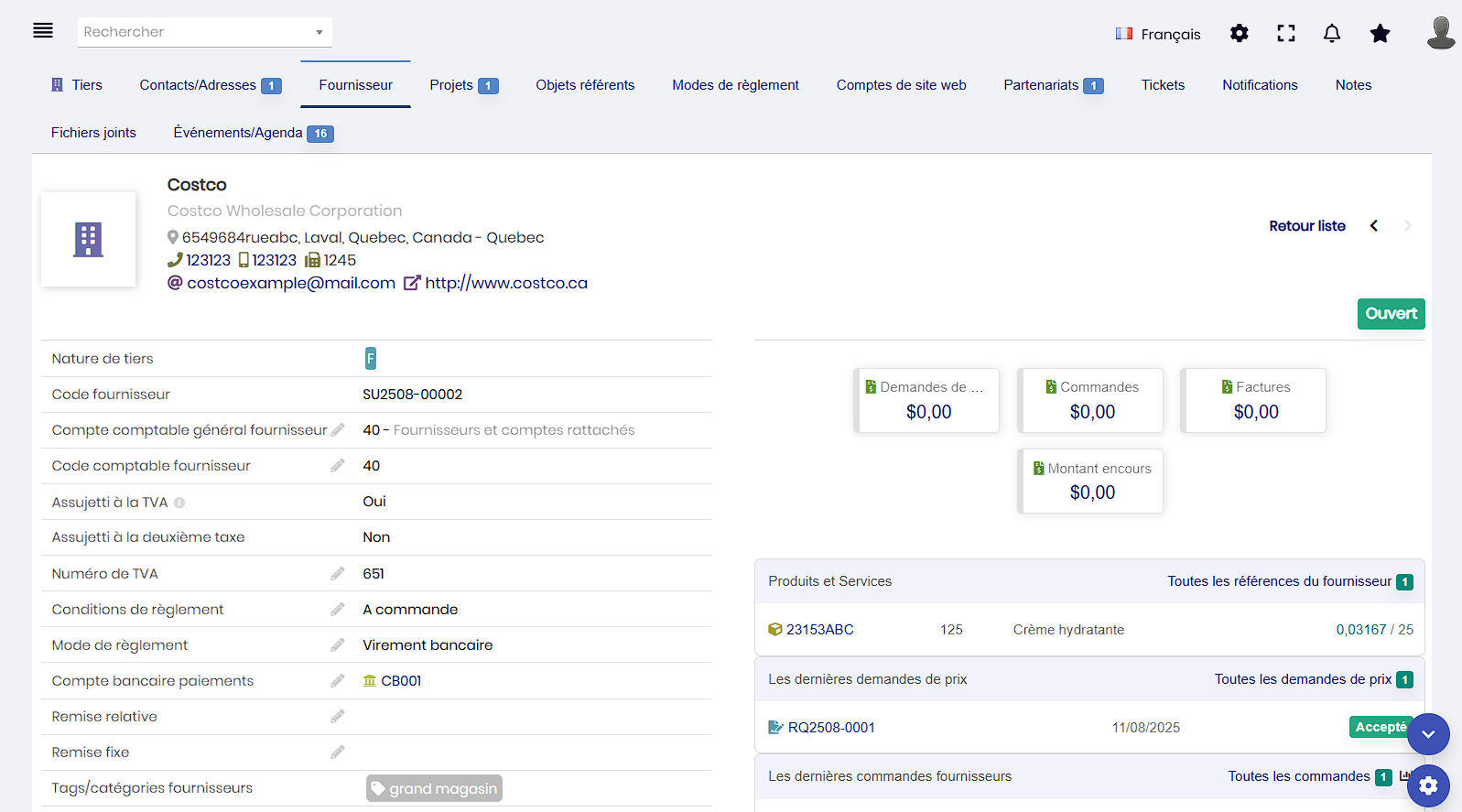
Task: Edit Numéro de TVA pencil icon
Action: (x=338, y=574)
